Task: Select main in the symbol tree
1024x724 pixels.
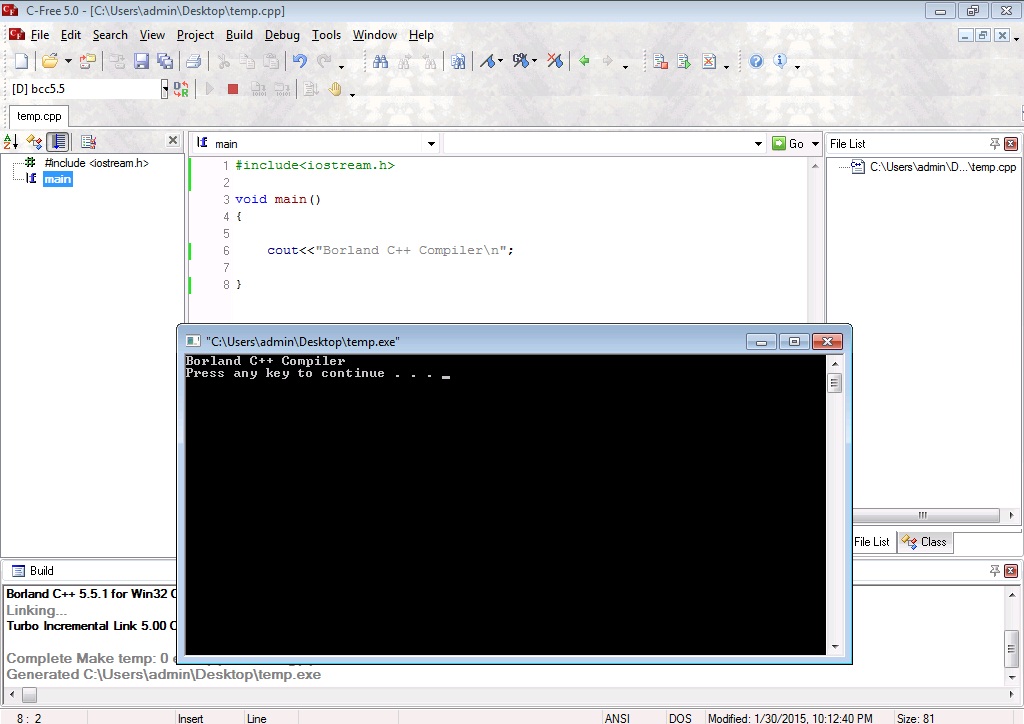Action: pyautogui.click(x=57, y=179)
